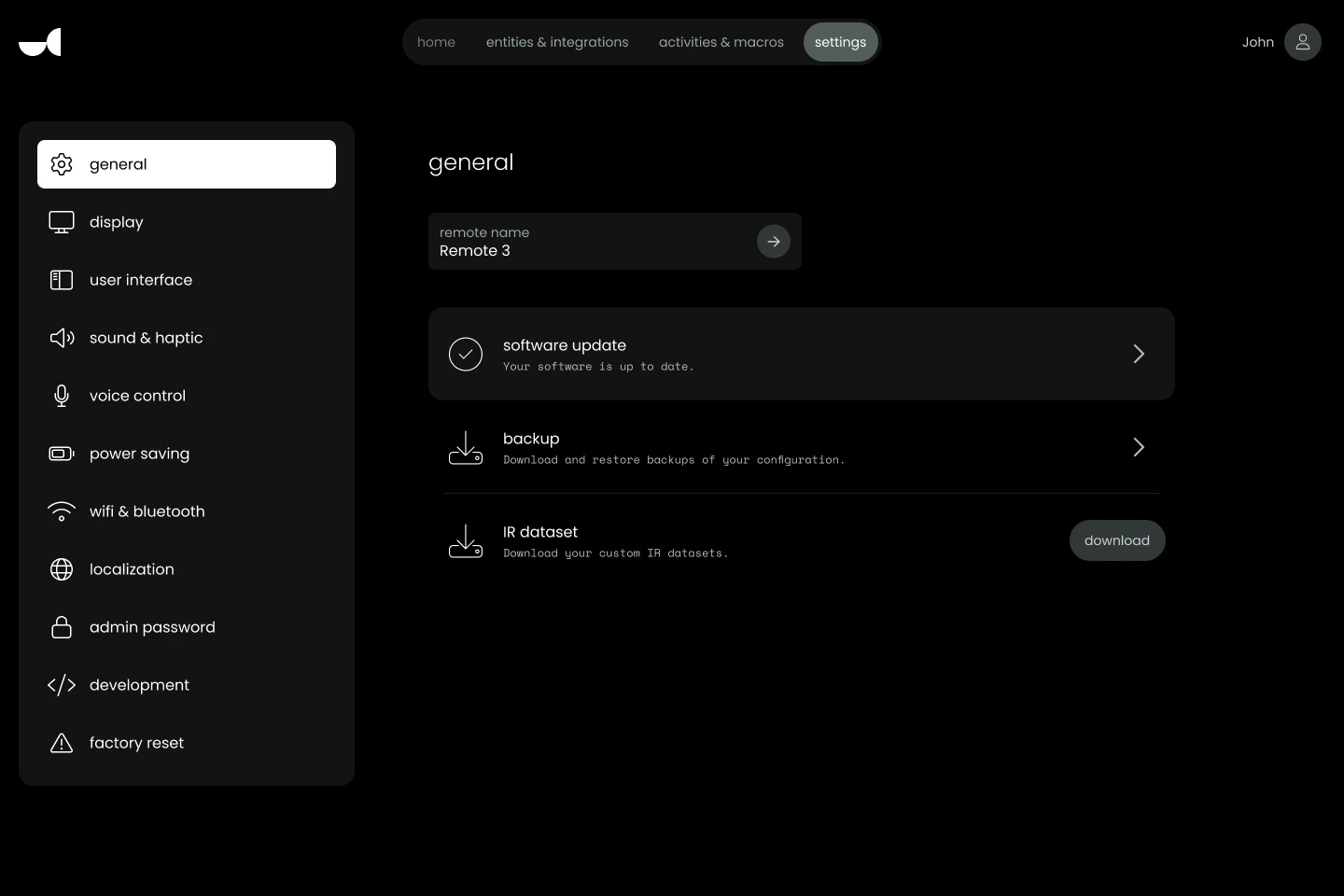This screenshot has height=896, width=1344.
Task: Open the admin password lock icon
Action: point(62,627)
